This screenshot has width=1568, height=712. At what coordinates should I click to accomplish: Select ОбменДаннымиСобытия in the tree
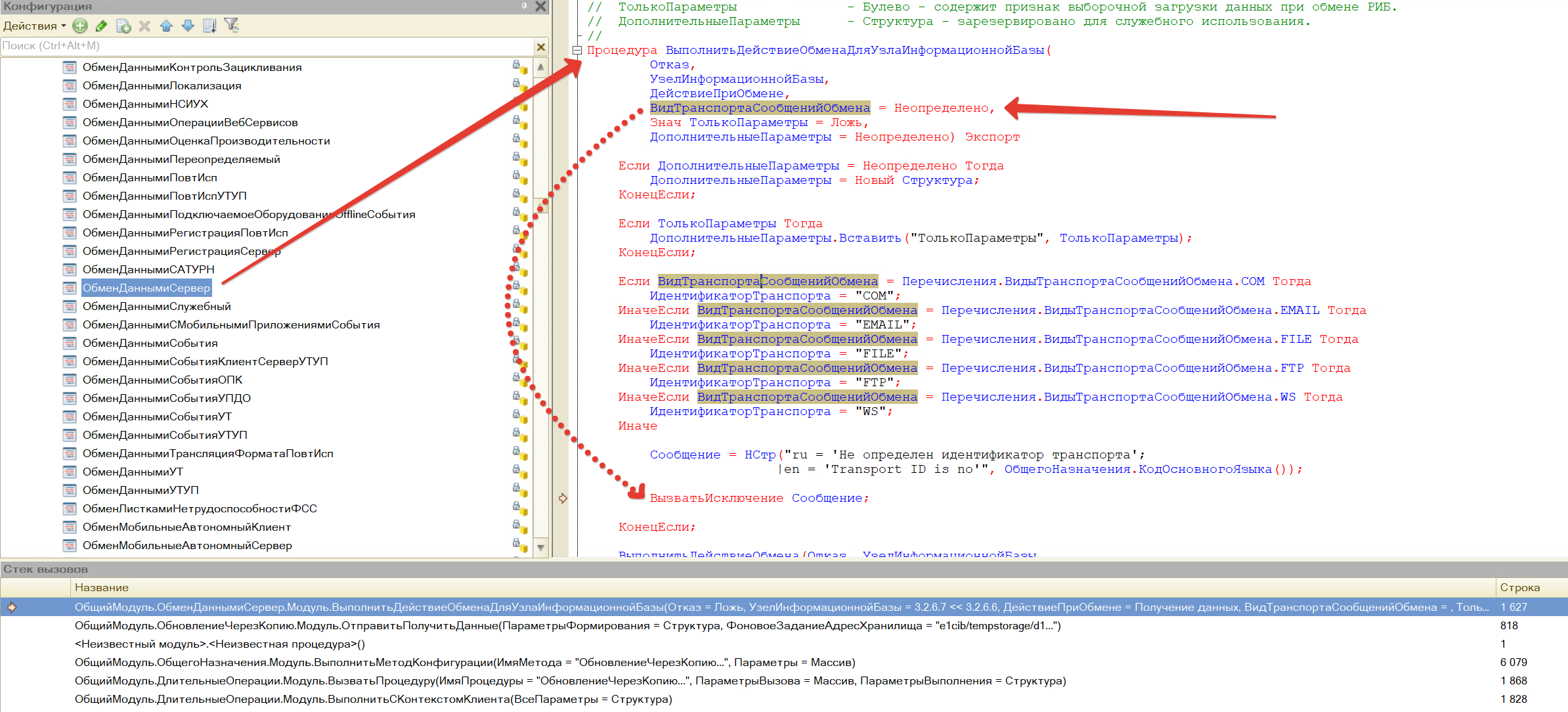click(150, 343)
